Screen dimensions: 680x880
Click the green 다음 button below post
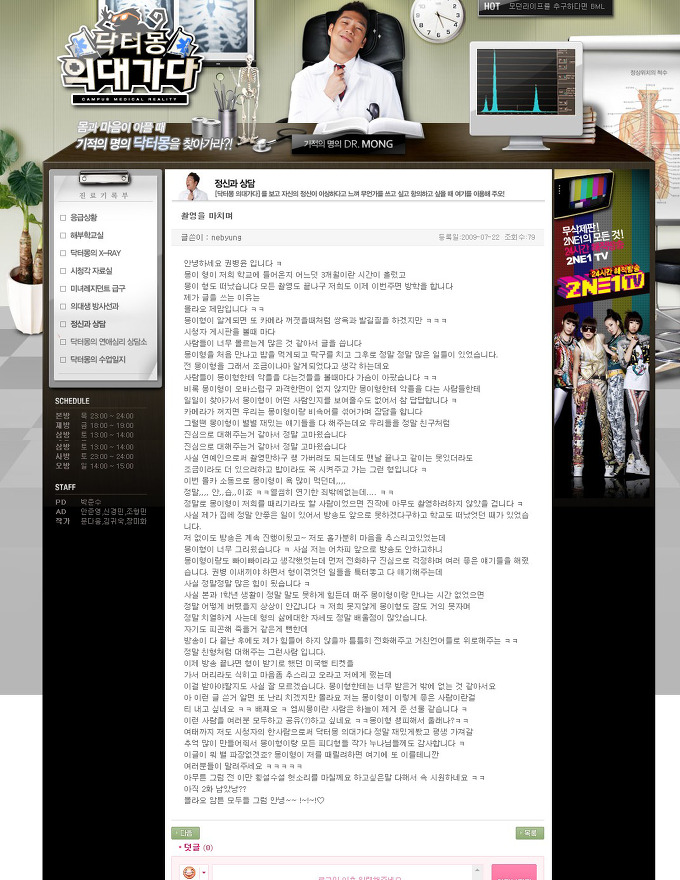[x=185, y=833]
